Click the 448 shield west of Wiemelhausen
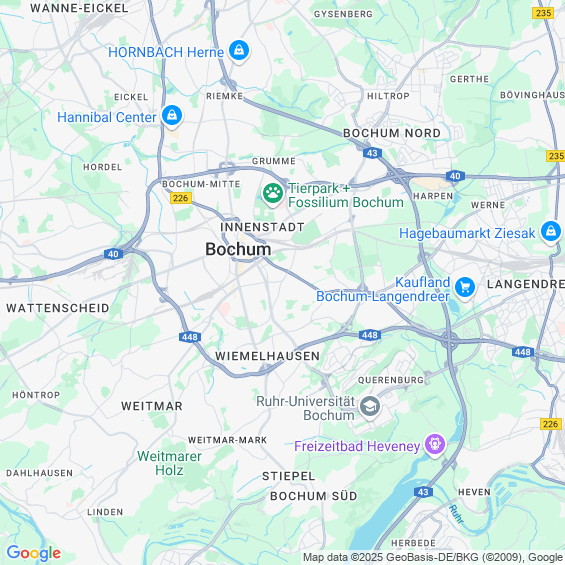565x565 pixels. tap(190, 337)
